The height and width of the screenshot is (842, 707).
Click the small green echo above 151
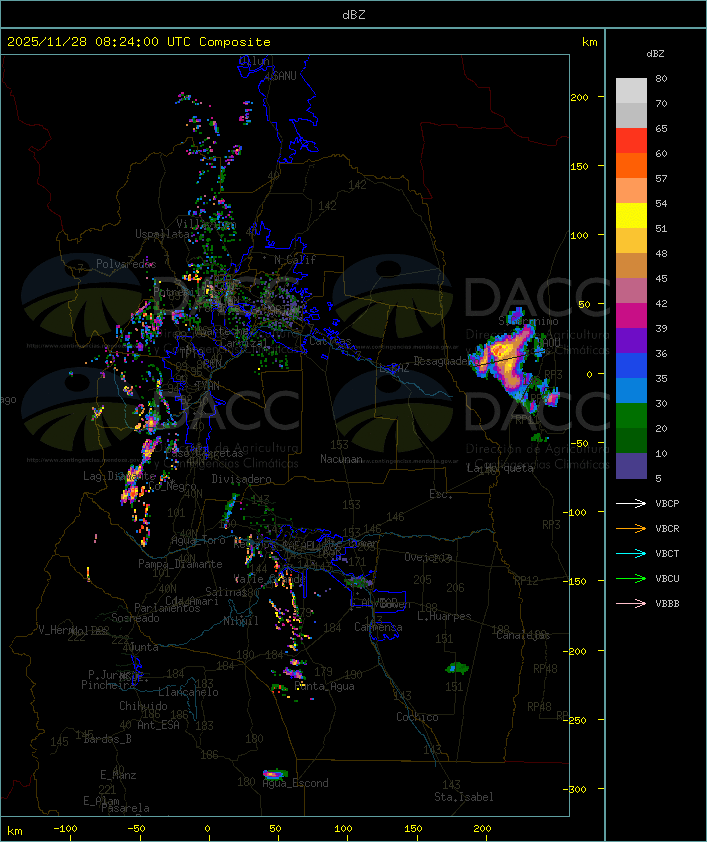coord(457,668)
